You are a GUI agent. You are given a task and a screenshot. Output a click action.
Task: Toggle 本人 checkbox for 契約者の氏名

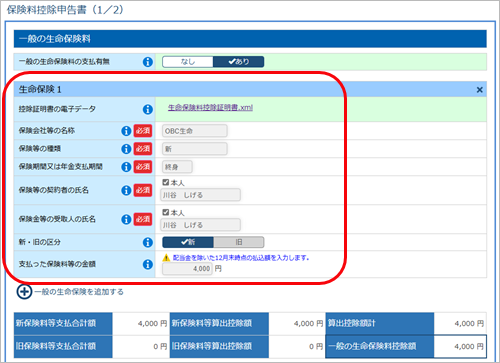tap(166, 182)
